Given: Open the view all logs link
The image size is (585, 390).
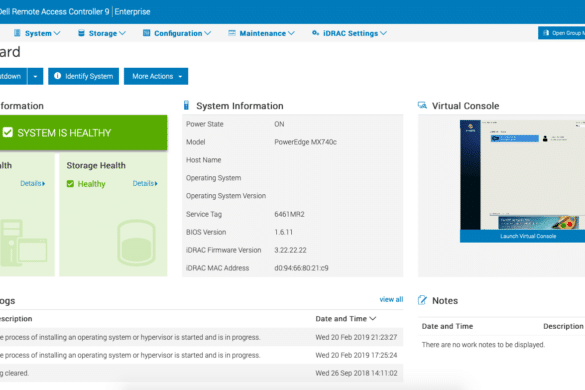Looking at the screenshot, I should tap(391, 299).
